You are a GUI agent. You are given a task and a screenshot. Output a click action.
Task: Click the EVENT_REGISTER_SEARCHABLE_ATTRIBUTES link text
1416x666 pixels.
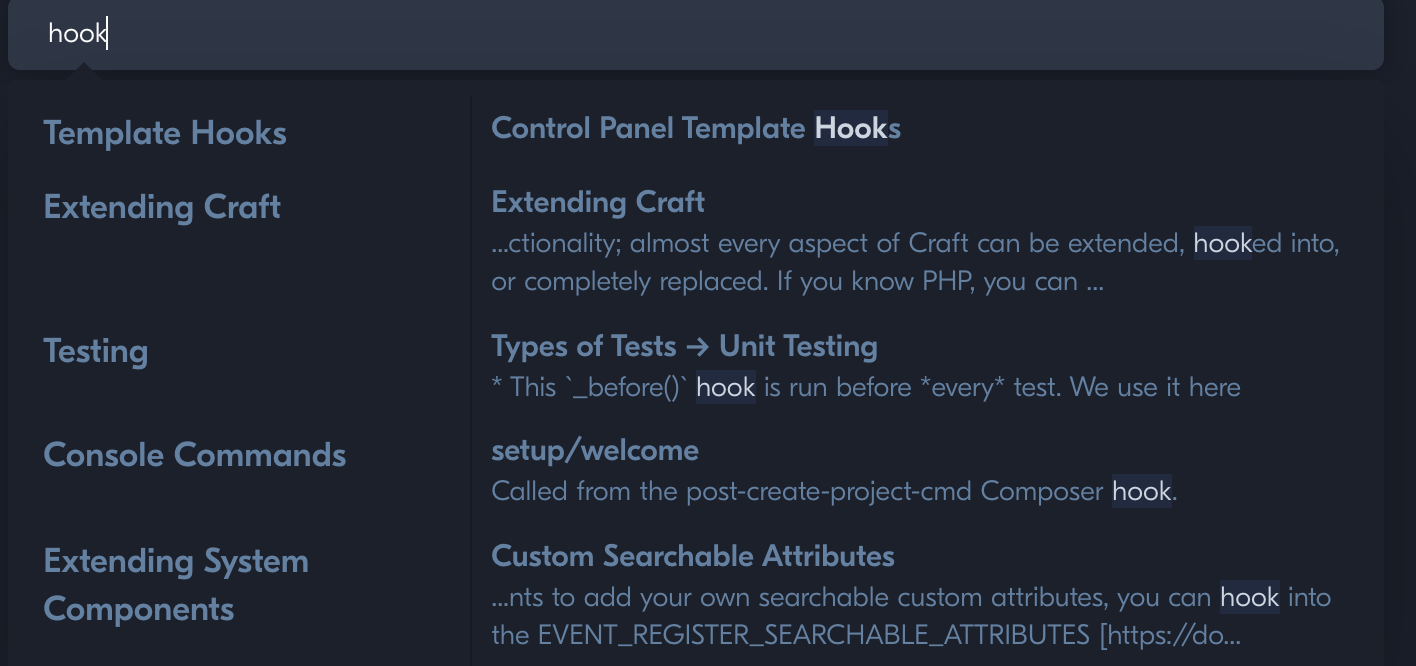pyautogui.click(x=812, y=634)
